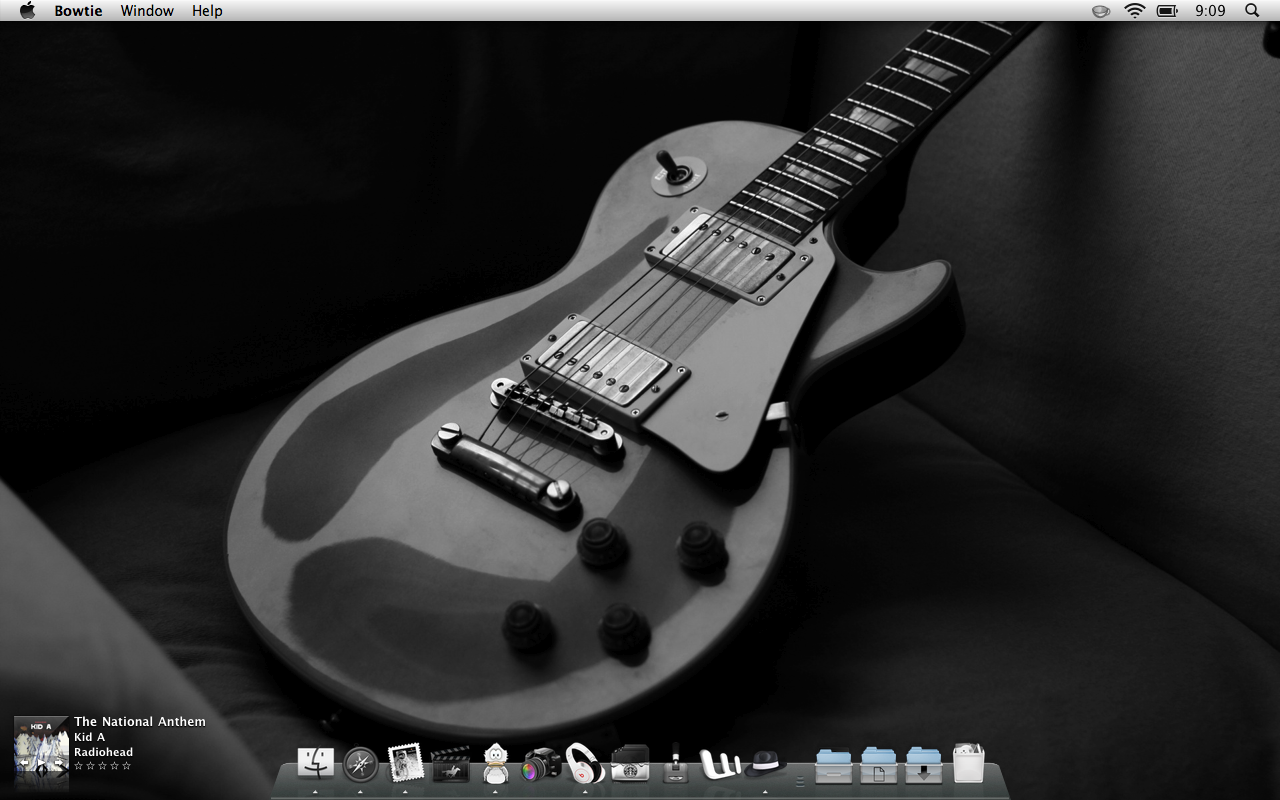Click the 9:09 clock in menu bar

(x=1210, y=10)
